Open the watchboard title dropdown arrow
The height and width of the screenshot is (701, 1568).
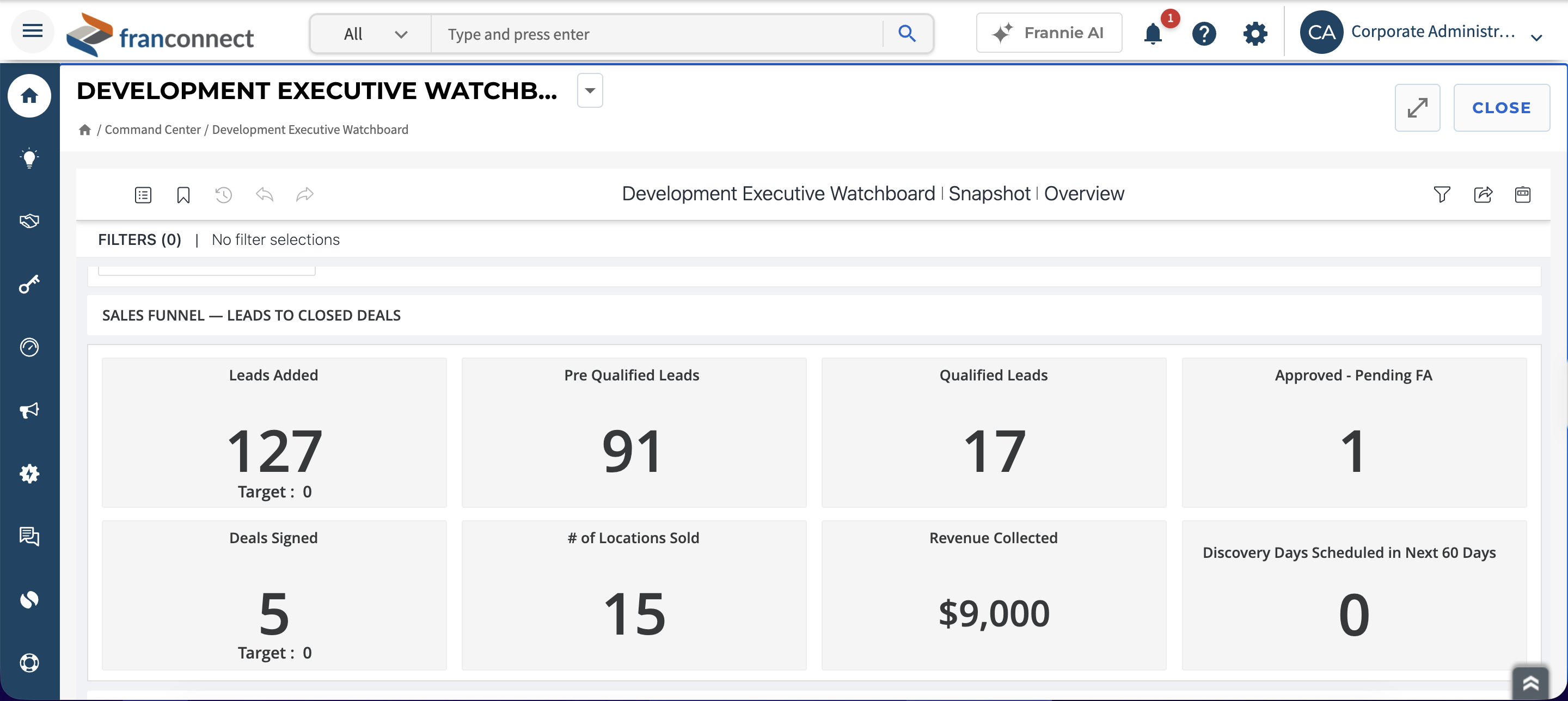[590, 91]
